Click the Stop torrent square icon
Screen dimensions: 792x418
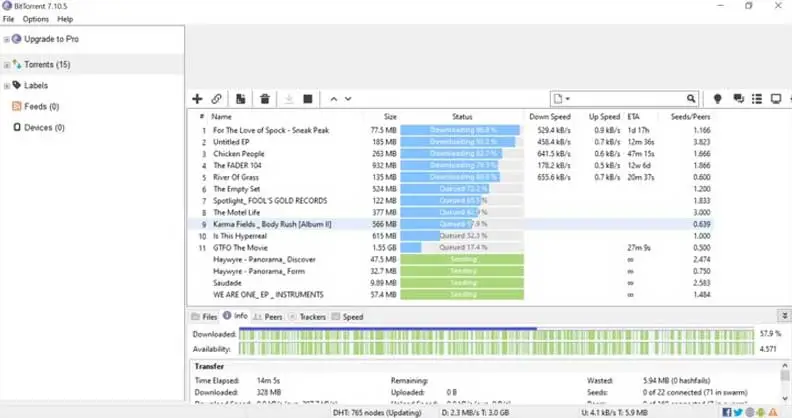pyautogui.click(x=308, y=99)
